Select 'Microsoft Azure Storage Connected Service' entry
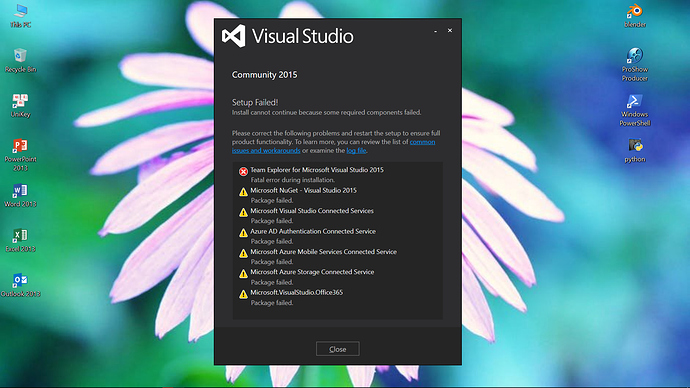The image size is (690, 388). tap(312, 272)
